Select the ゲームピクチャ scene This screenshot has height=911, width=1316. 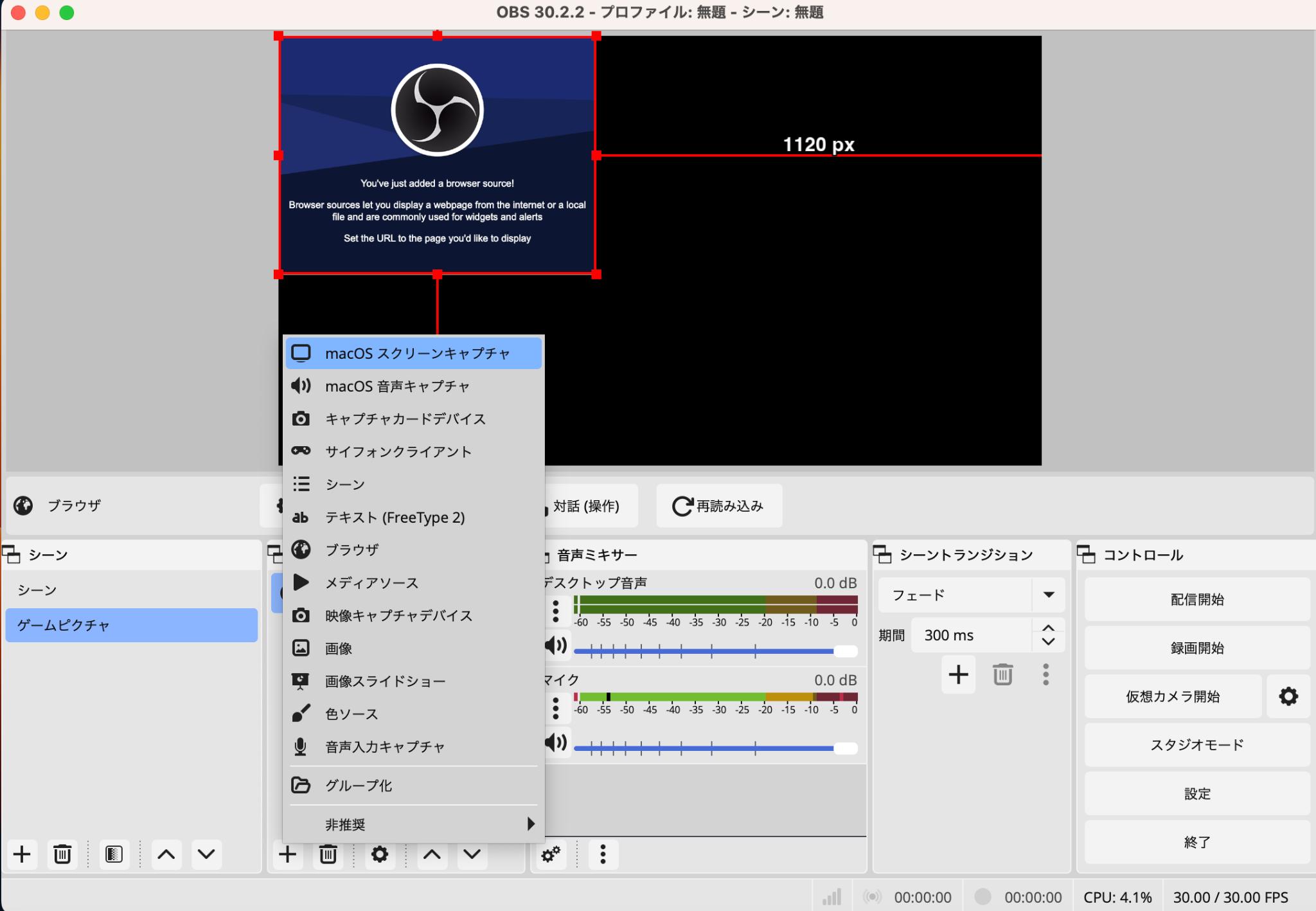coord(132,625)
